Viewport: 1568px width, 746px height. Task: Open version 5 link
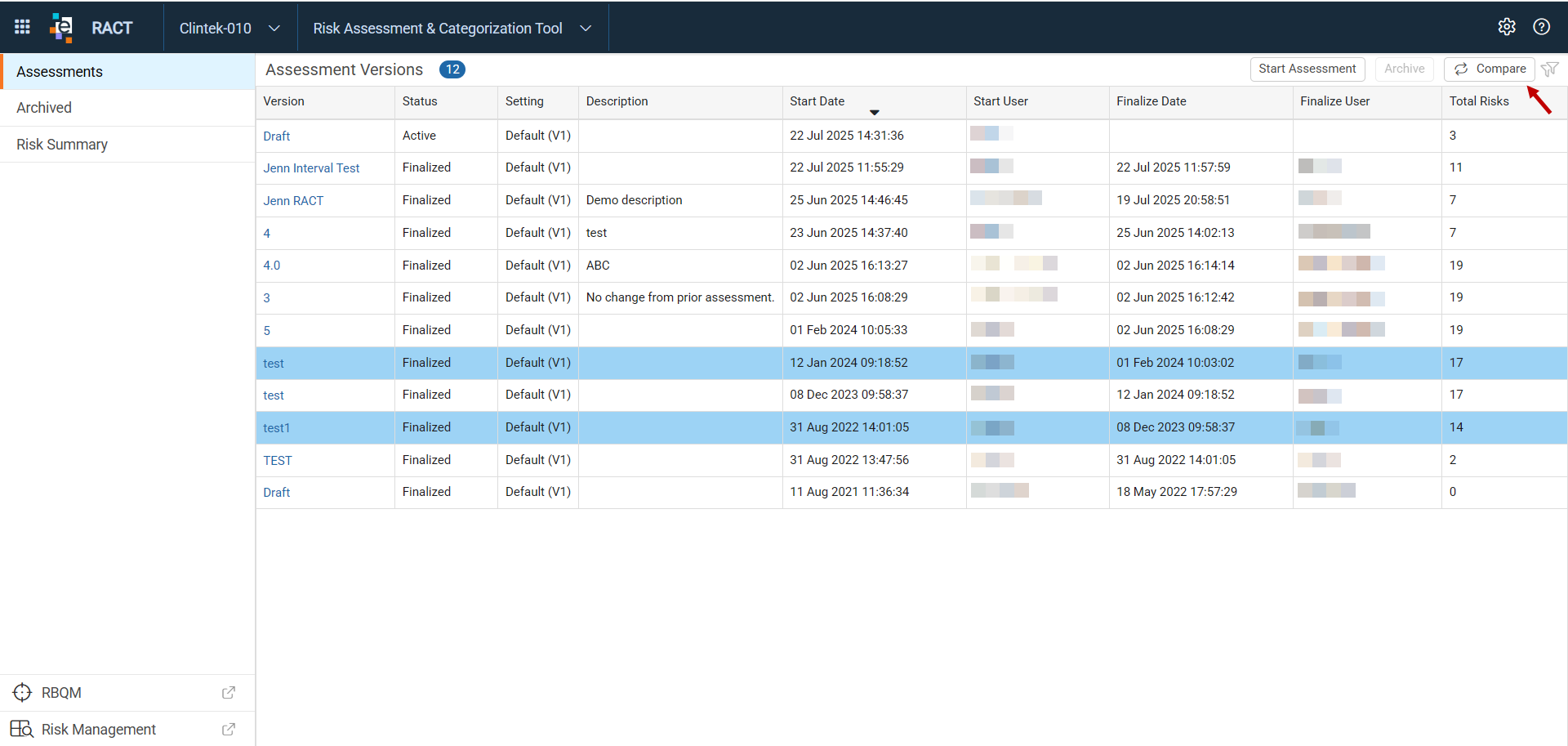point(267,331)
